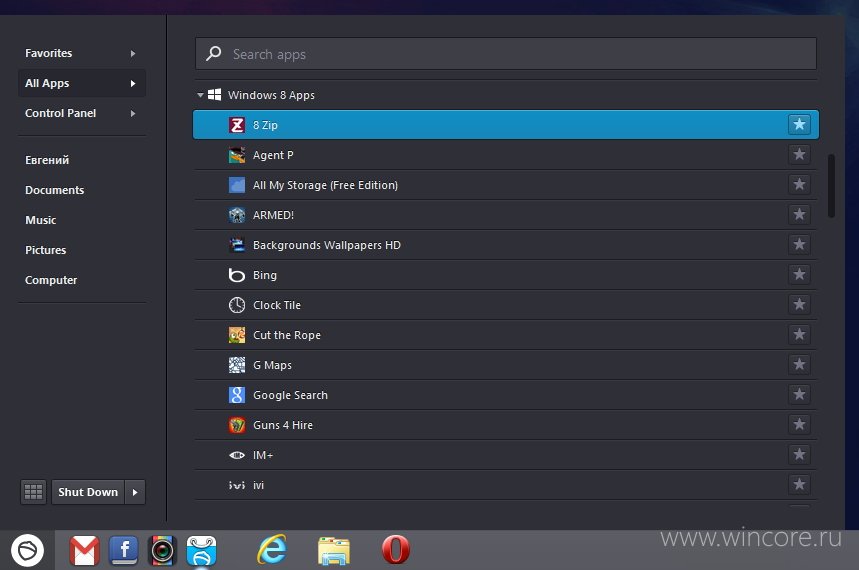Click the Google Search app icon
The image size is (859, 570).
click(x=237, y=395)
